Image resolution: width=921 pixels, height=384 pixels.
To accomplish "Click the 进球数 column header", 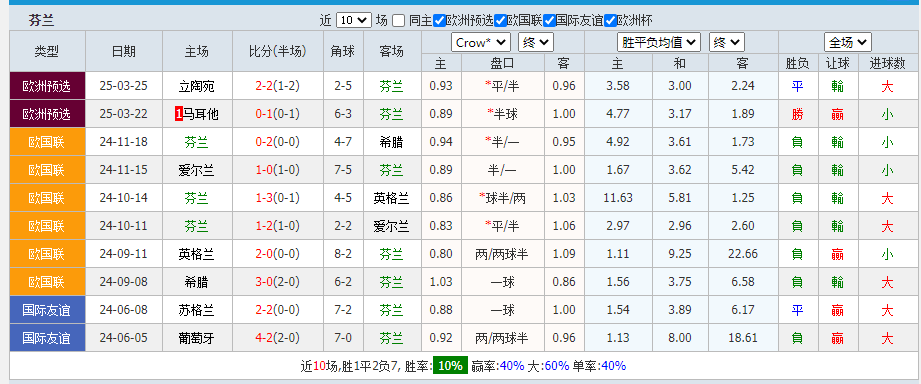I will [x=887, y=63].
